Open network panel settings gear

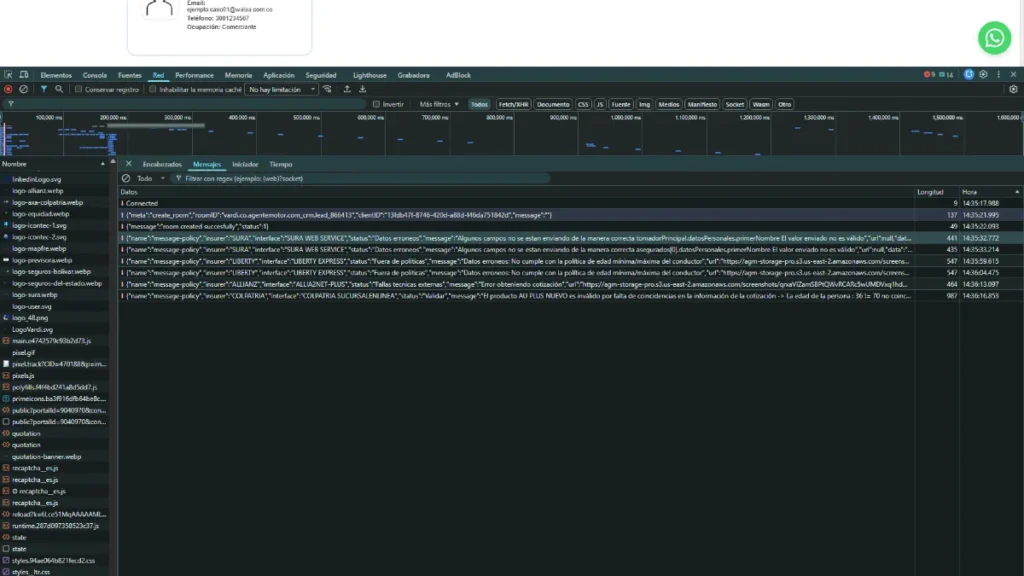coord(1013,89)
